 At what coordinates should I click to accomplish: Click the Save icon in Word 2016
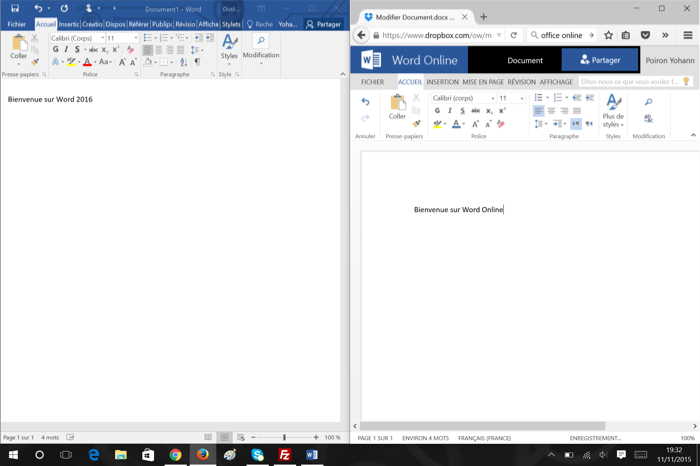(x=15, y=8)
